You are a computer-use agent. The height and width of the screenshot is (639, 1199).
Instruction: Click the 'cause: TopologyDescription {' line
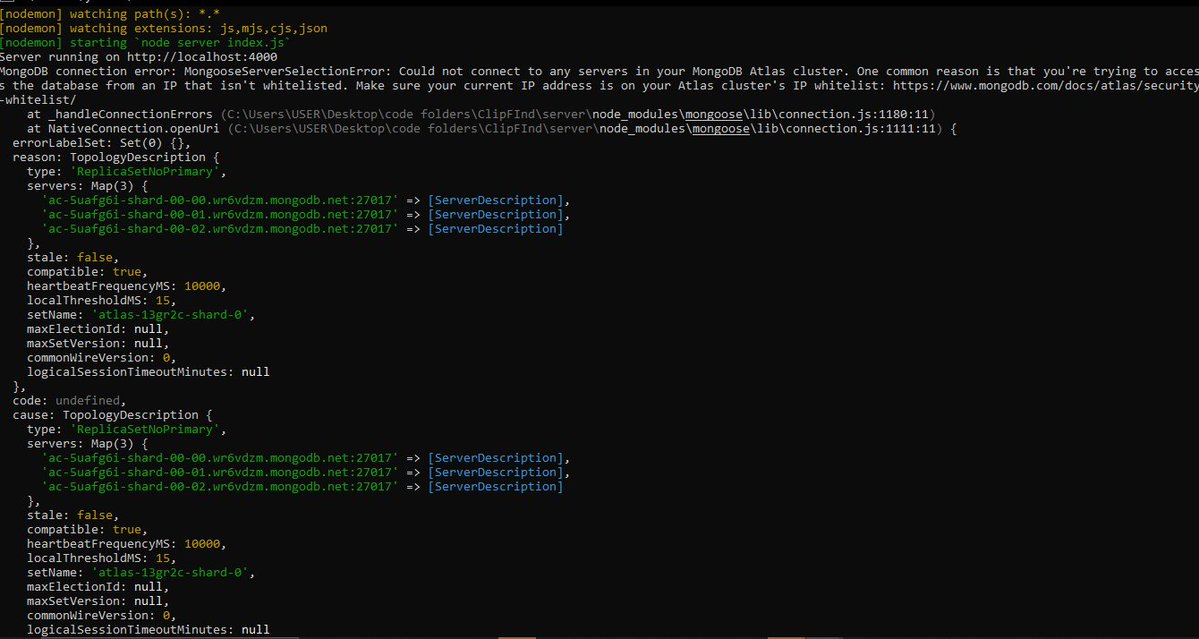(112, 415)
